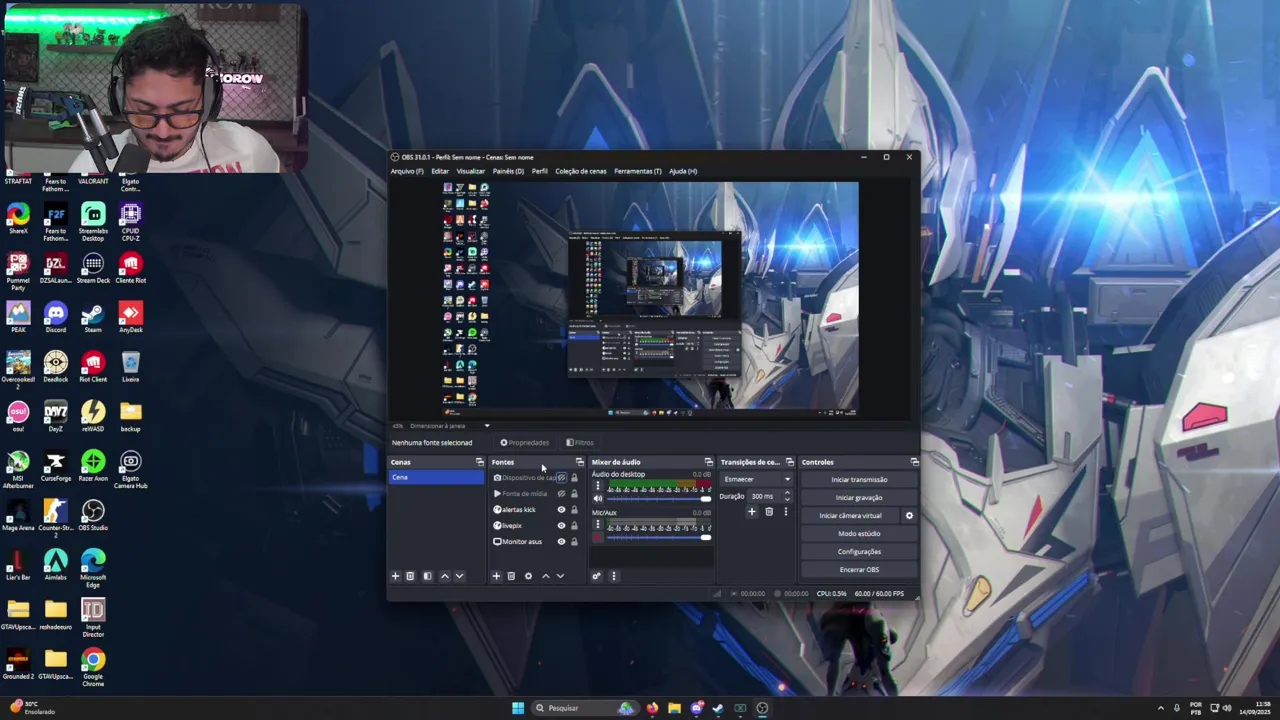Open OBS Studio desktop shortcut

[93, 517]
